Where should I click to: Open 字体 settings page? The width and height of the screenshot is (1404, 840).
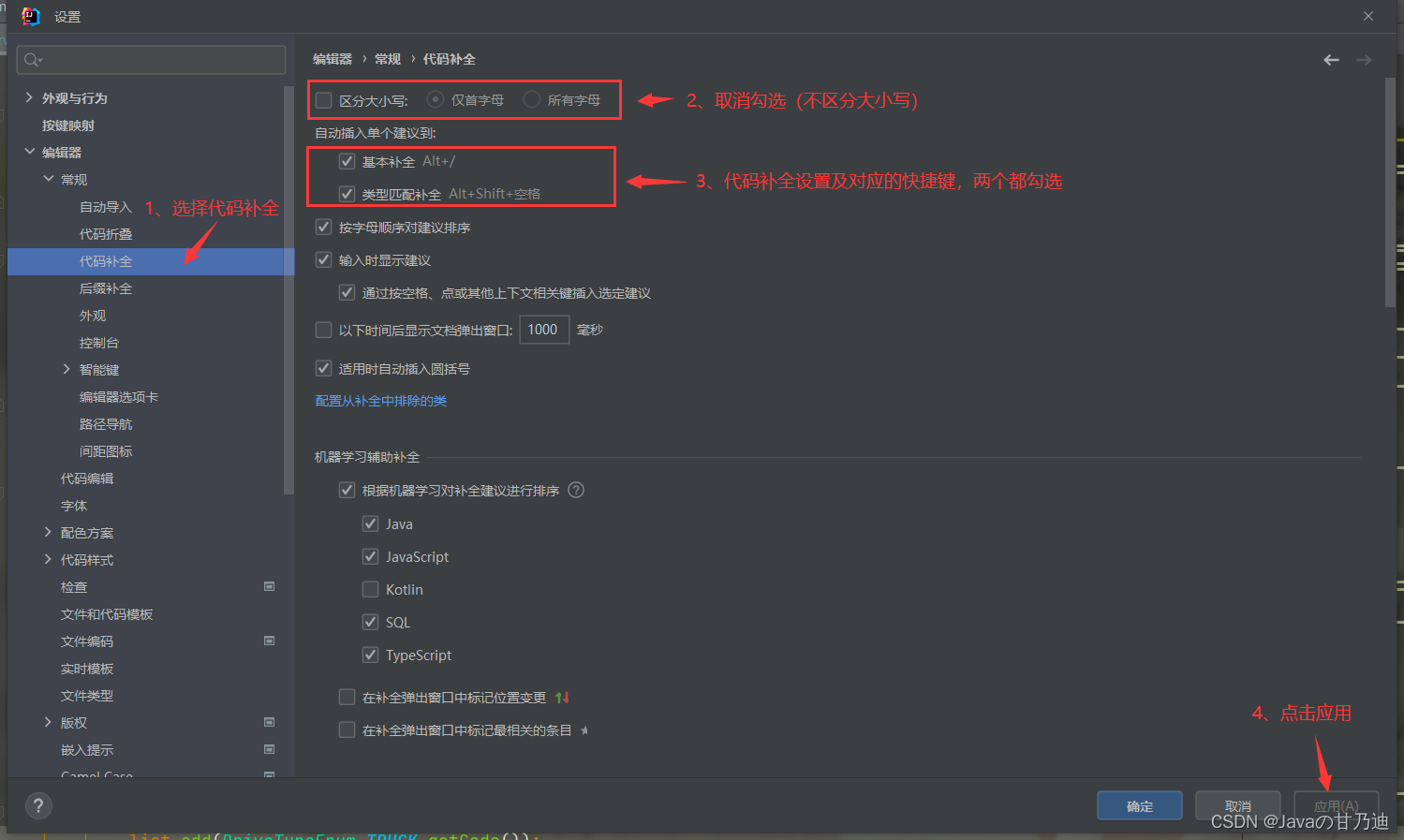[74, 506]
